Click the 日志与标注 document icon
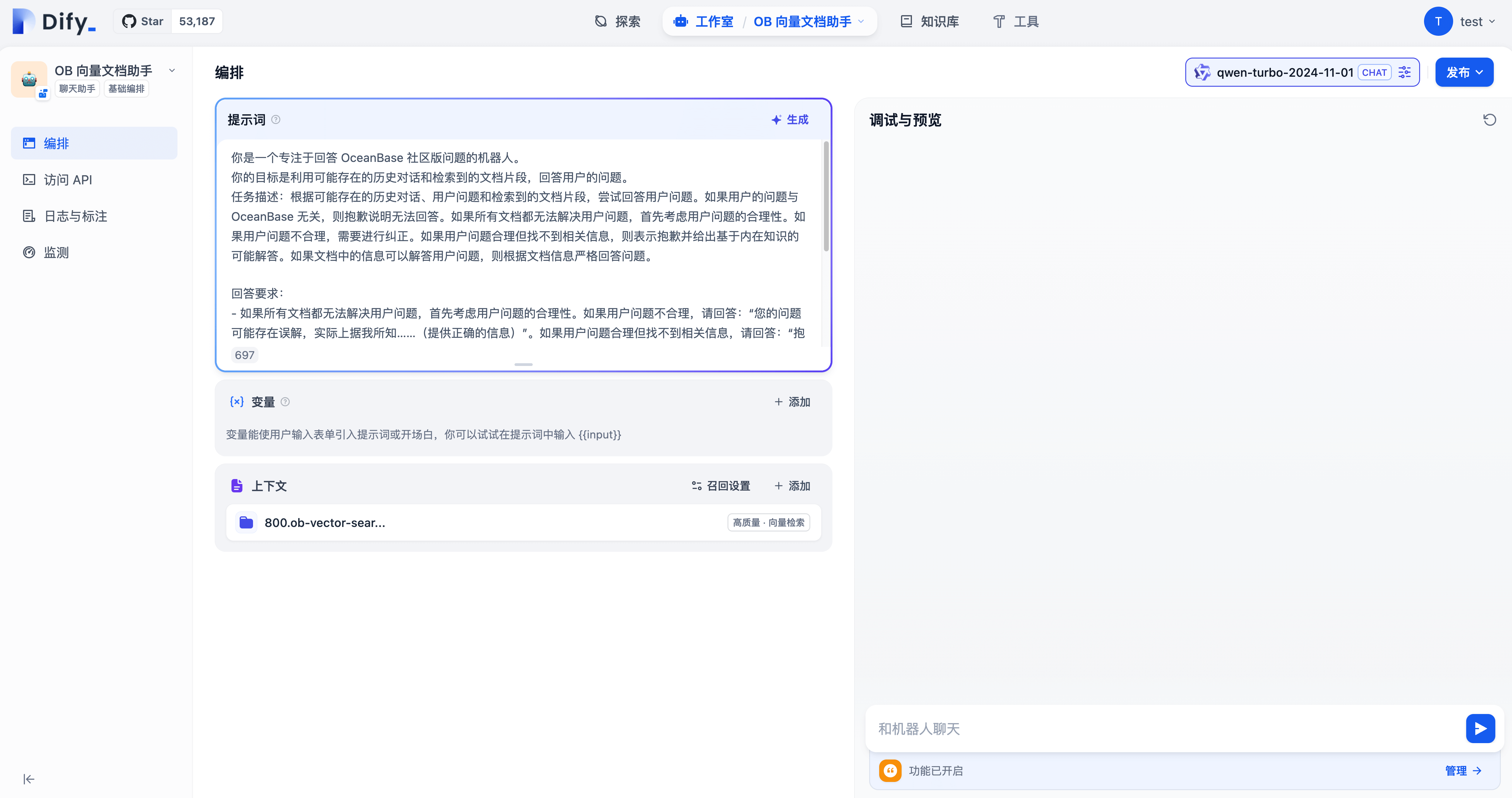 coord(29,216)
